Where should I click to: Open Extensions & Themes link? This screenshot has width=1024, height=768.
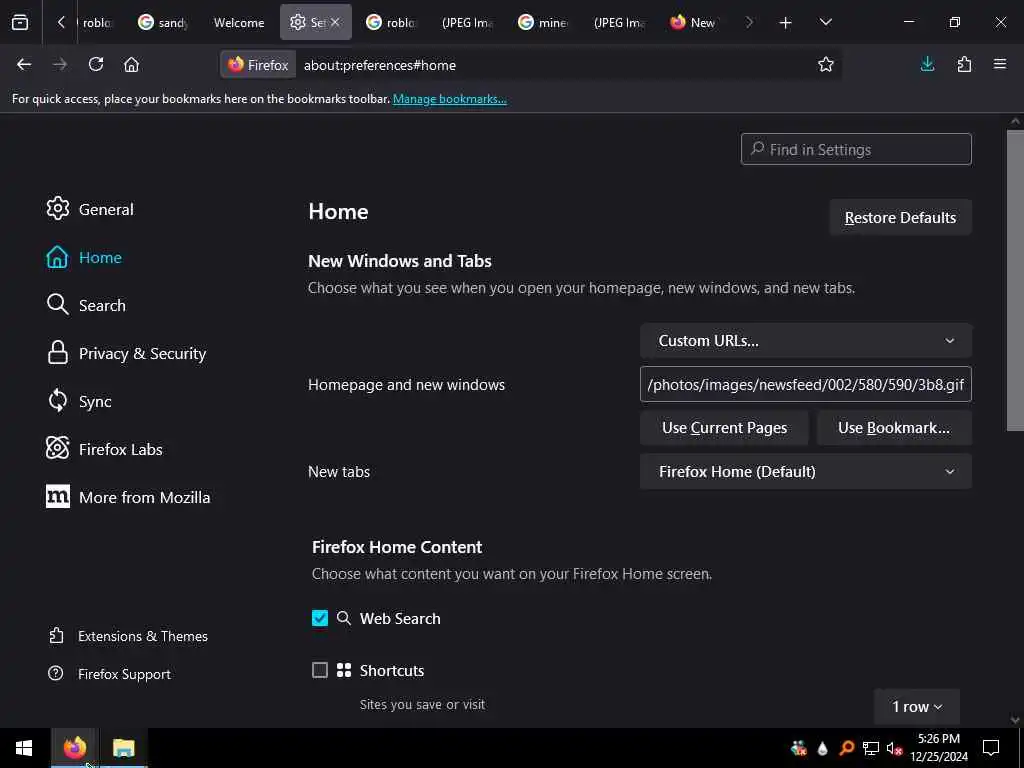click(x=128, y=636)
